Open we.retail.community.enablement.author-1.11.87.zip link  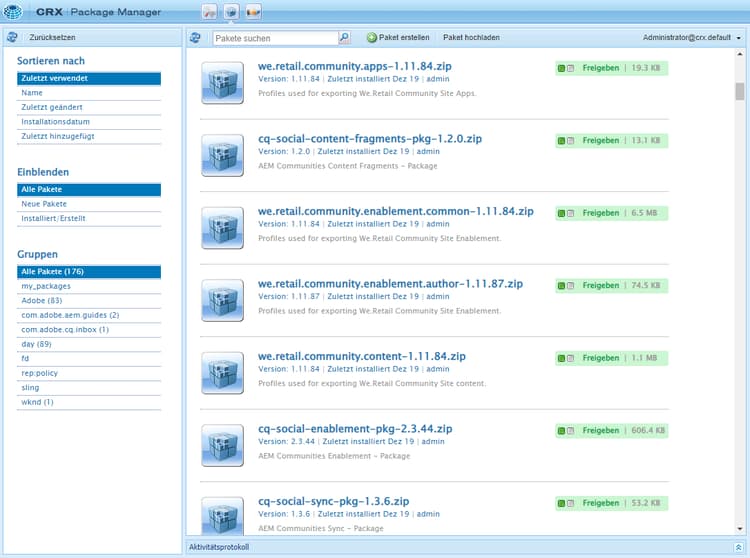pos(390,284)
